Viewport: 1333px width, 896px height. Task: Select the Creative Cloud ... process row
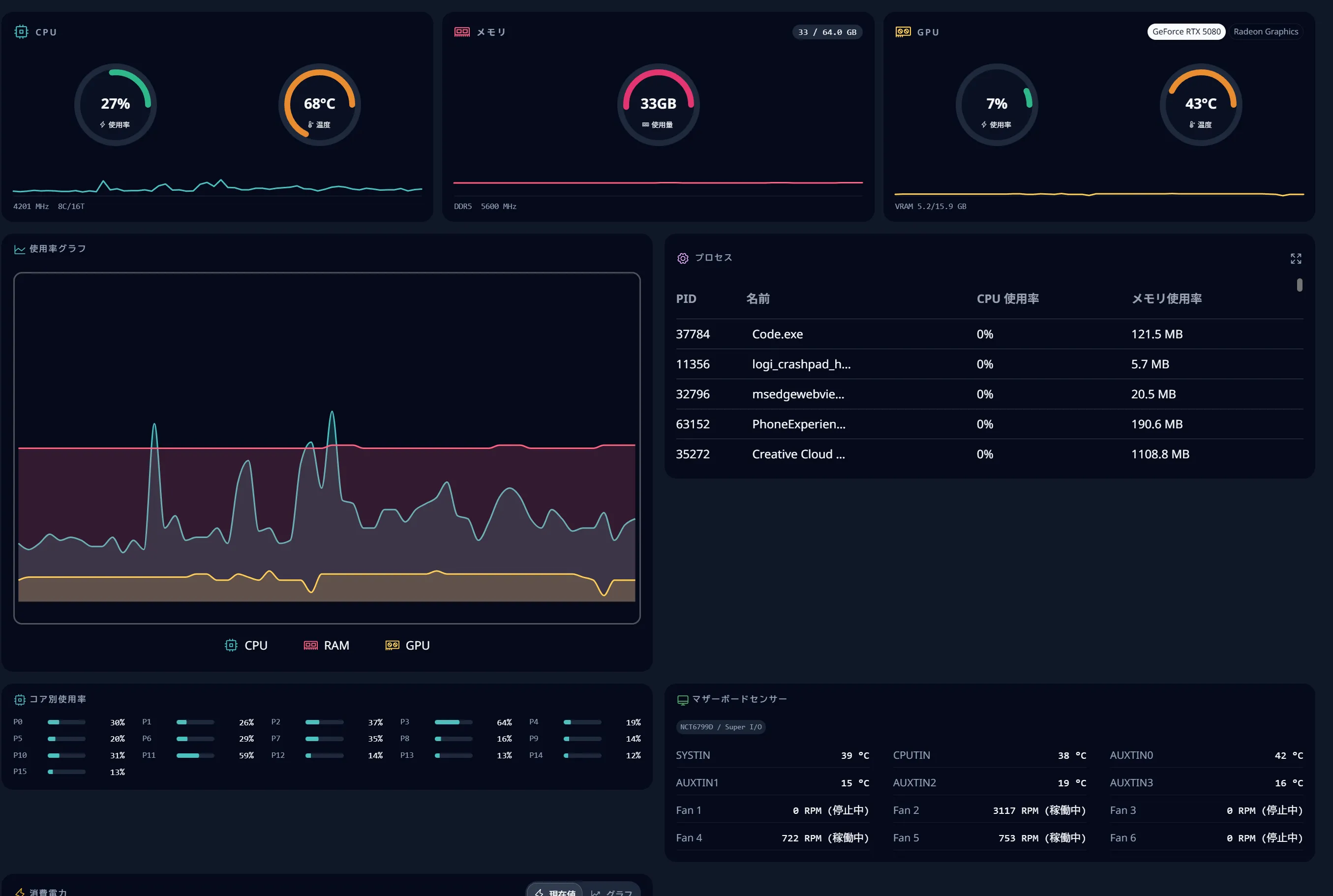[x=989, y=454]
